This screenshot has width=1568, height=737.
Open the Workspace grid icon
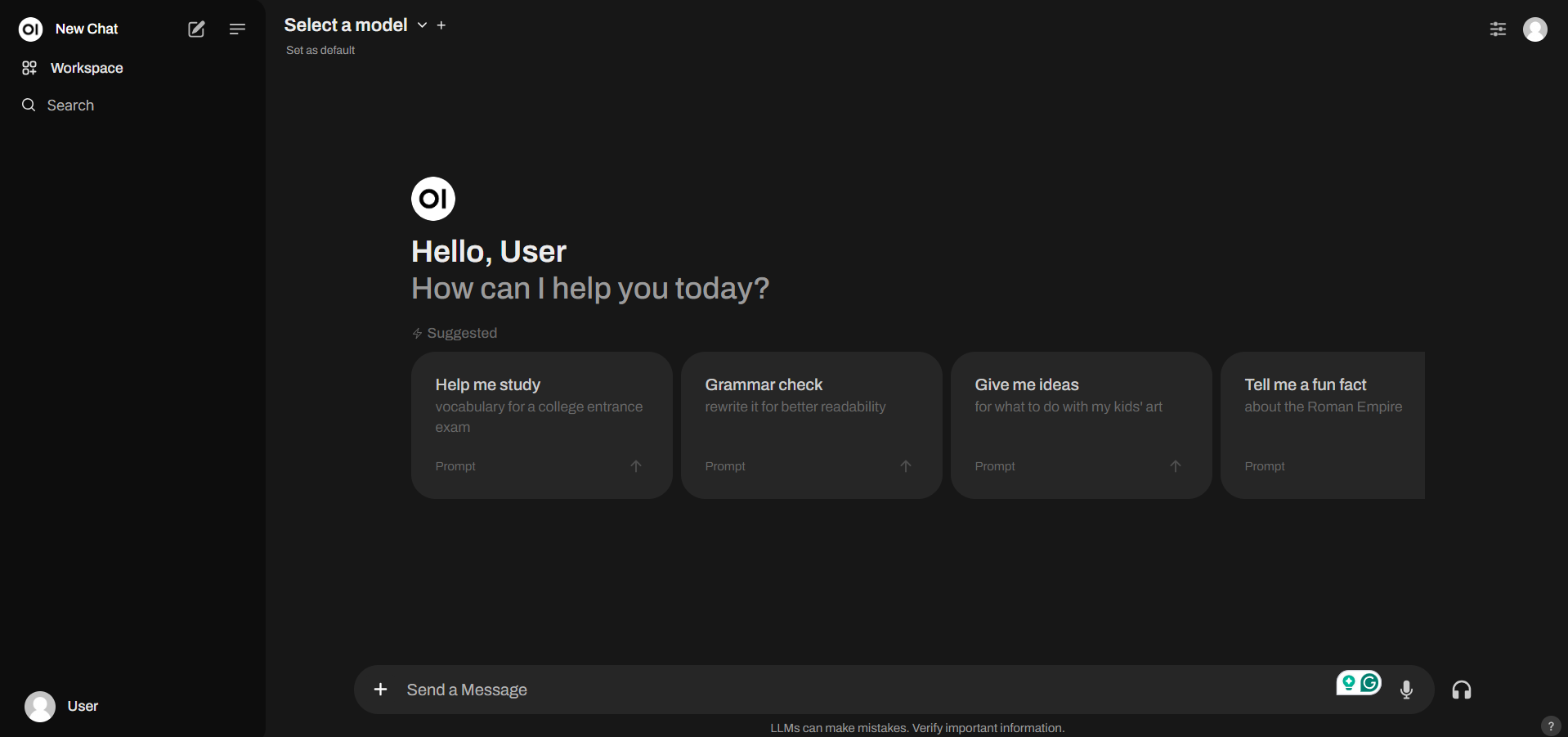(x=29, y=68)
